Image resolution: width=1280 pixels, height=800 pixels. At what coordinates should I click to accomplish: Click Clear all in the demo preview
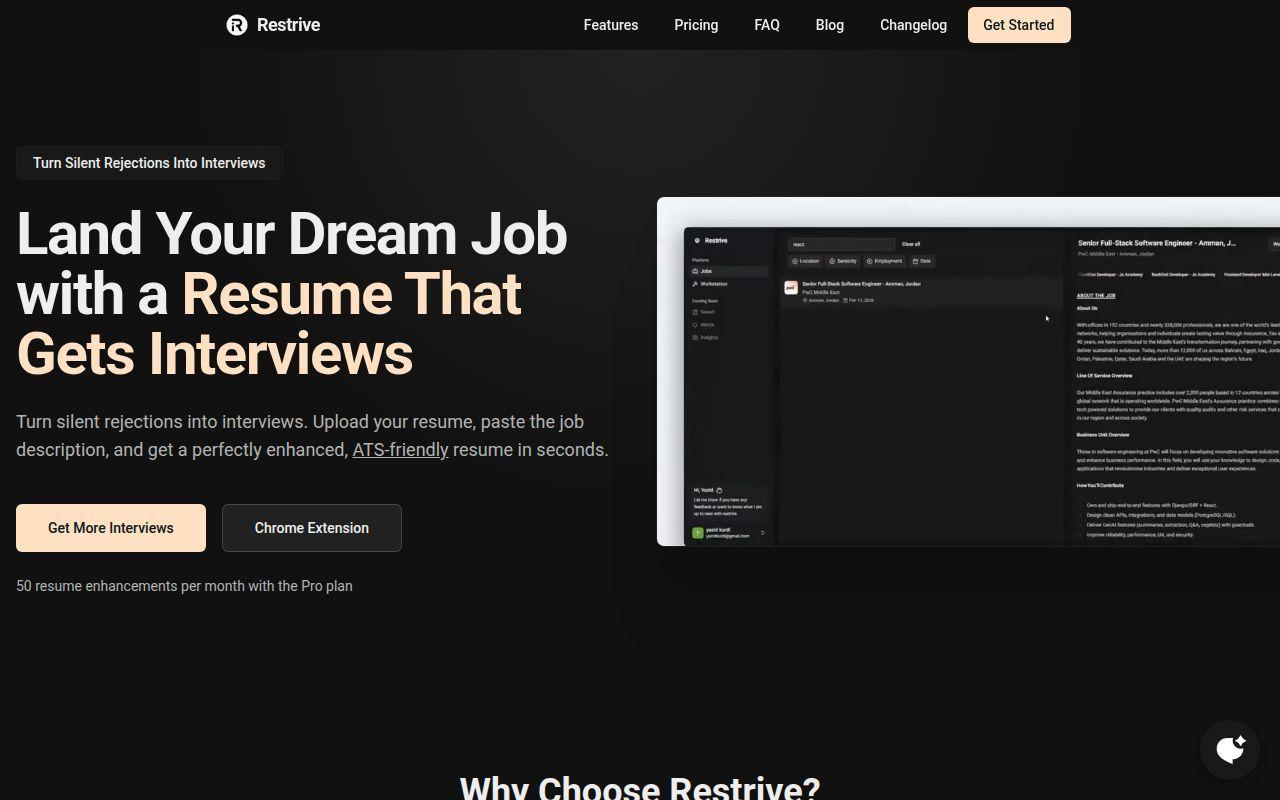(x=911, y=244)
